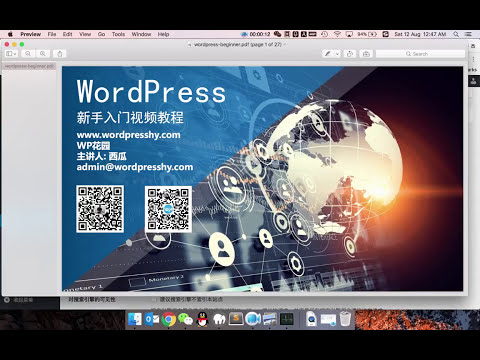Open Outlook in the Dock

[152, 319]
